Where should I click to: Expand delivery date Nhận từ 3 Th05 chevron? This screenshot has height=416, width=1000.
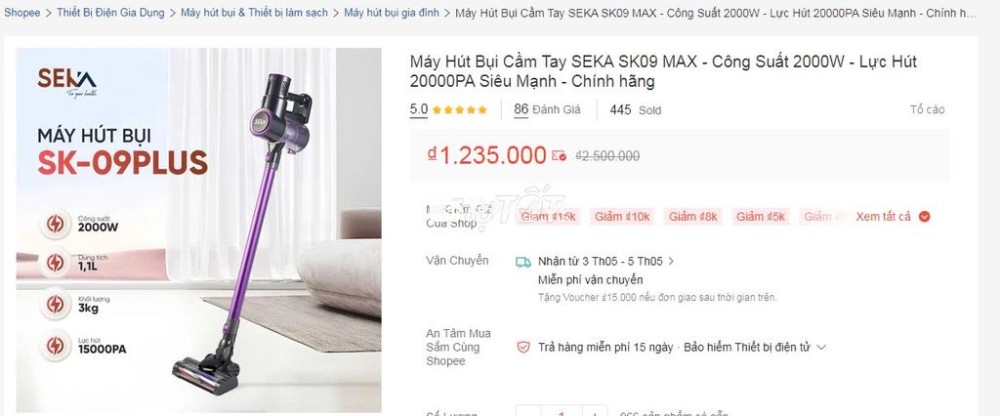pos(671,261)
